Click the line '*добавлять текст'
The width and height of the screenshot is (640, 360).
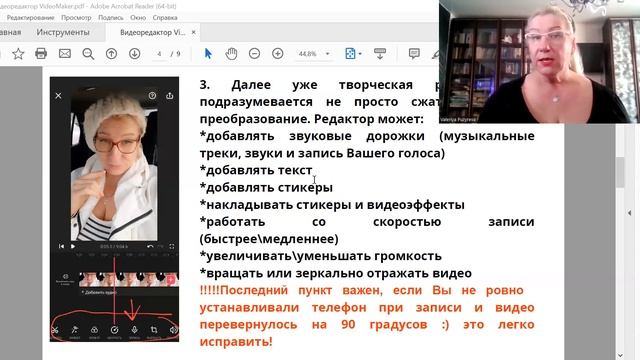256,170
